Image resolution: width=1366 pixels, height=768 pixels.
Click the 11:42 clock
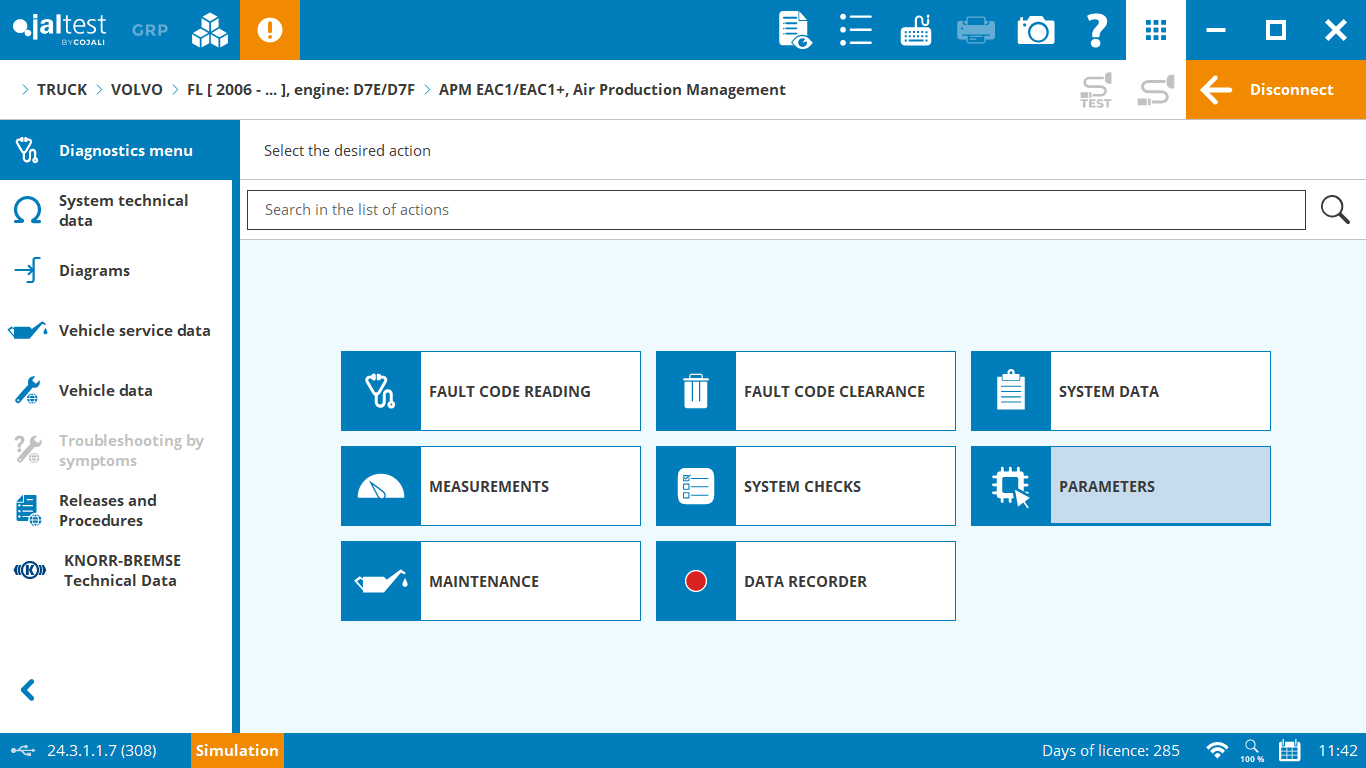tap(1338, 750)
